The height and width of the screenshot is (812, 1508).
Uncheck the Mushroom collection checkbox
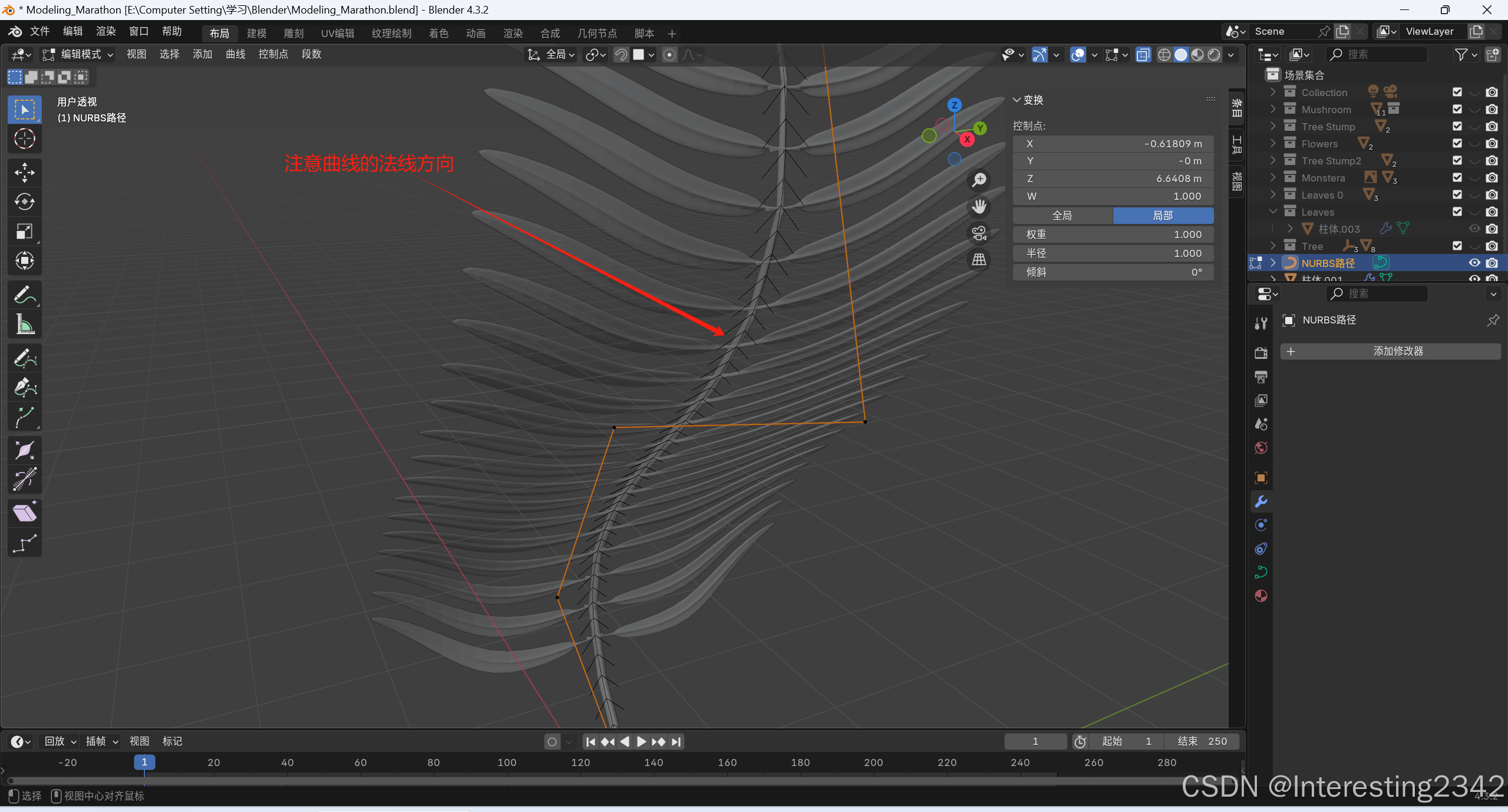[1457, 110]
